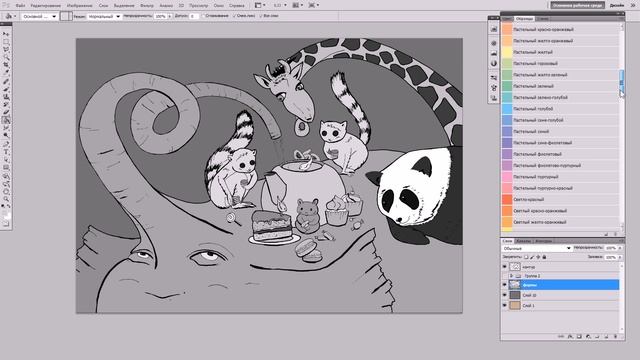Hide the selected blue-highlighted layer
Image resolution: width=640 pixels, height=360 pixels.
click(504, 285)
